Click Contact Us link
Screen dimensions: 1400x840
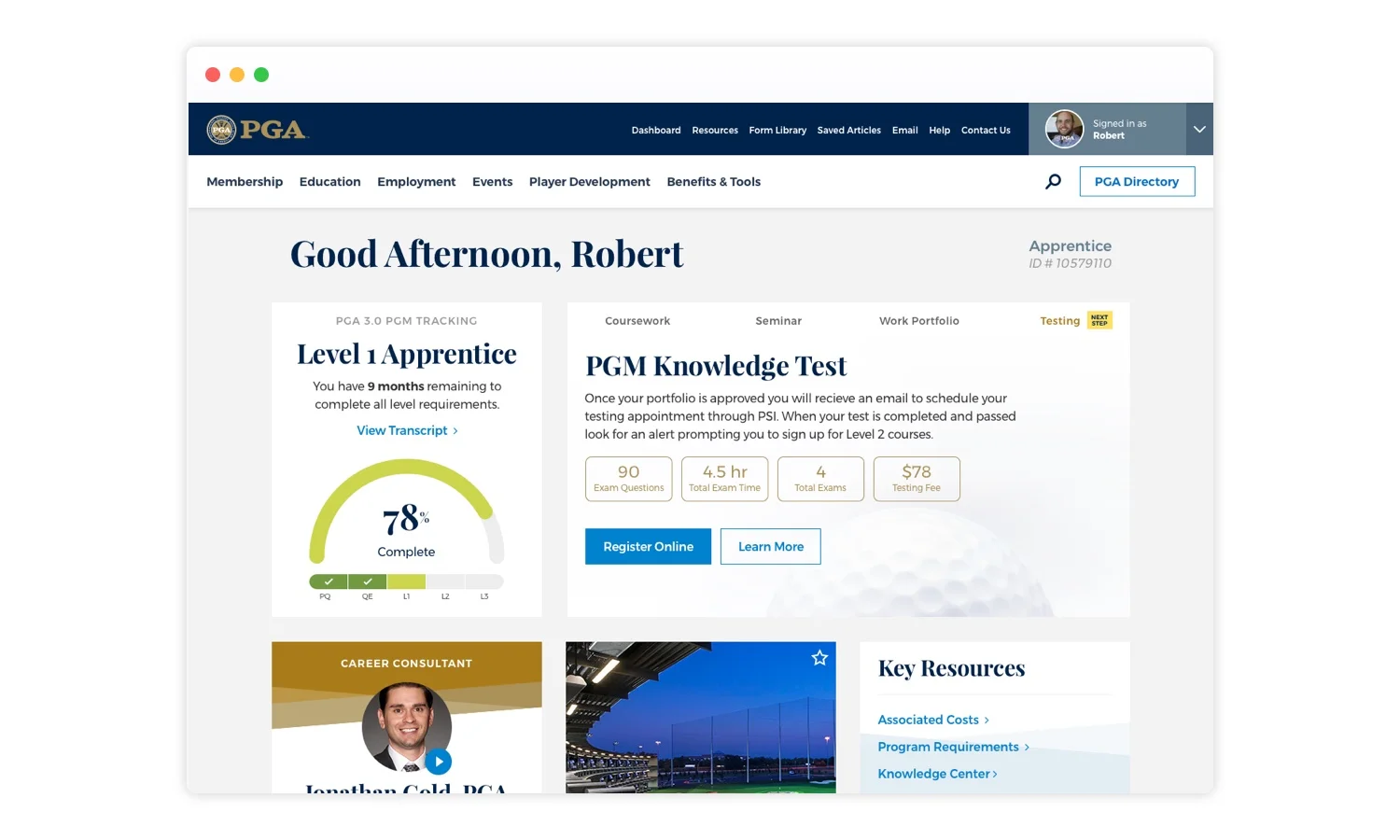(x=986, y=131)
